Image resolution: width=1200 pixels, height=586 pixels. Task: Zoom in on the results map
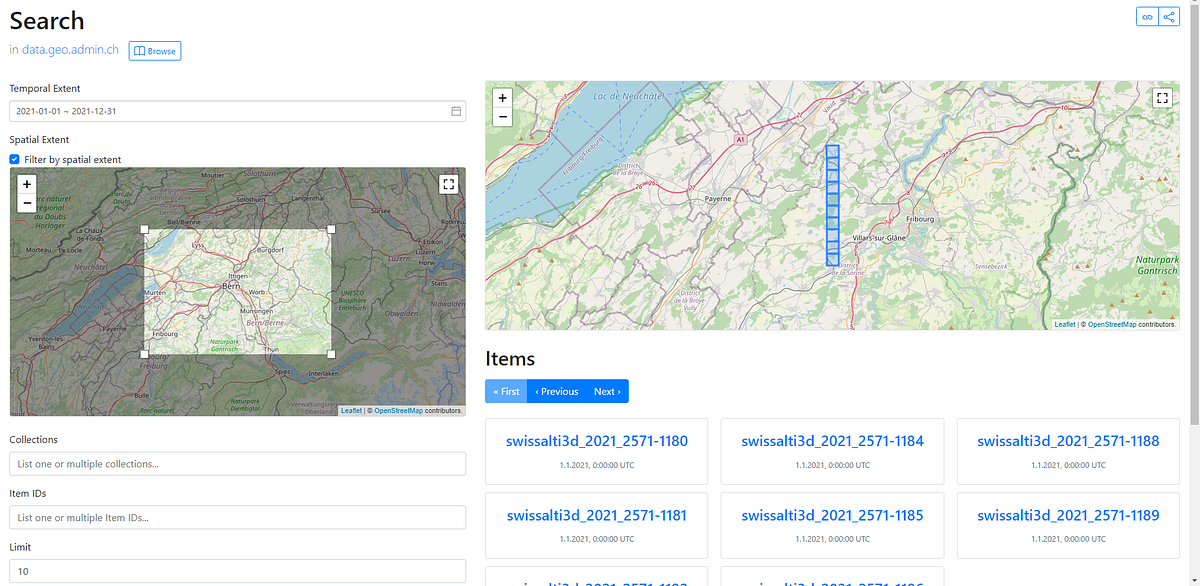(502, 98)
